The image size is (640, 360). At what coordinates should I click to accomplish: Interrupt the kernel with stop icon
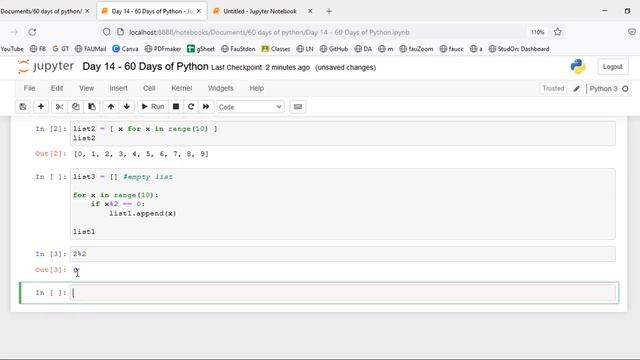click(x=176, y=107)
